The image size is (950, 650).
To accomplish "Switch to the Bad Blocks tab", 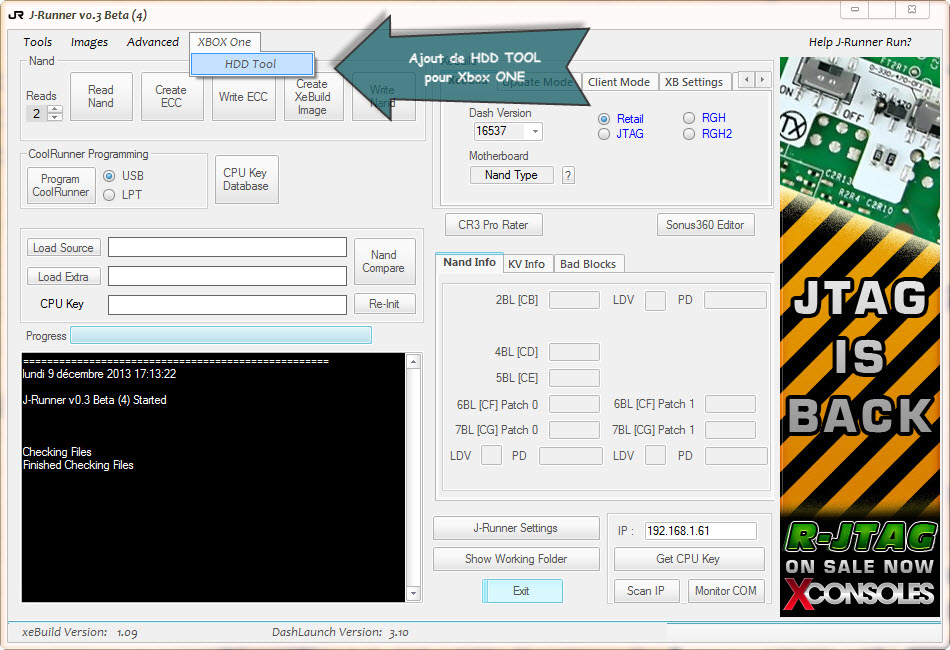I will (588, 264).
